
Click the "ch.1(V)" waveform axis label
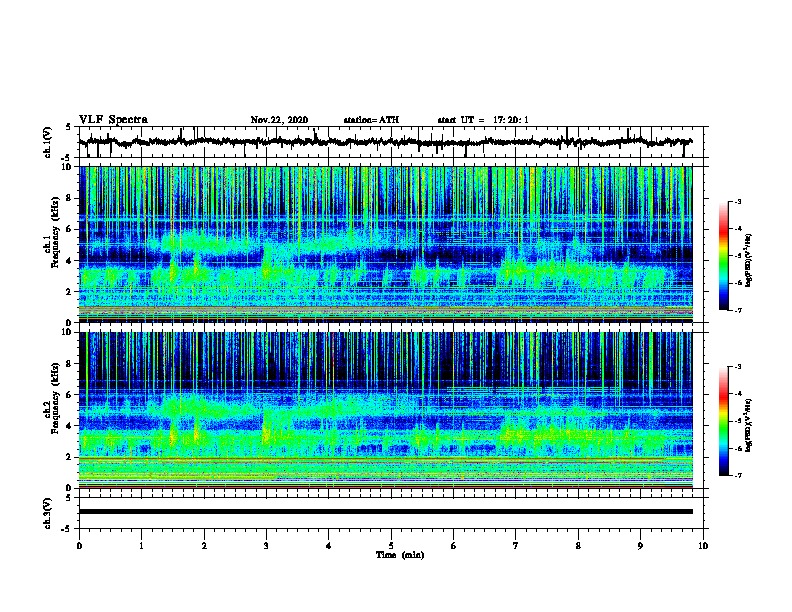pos(48,142)
